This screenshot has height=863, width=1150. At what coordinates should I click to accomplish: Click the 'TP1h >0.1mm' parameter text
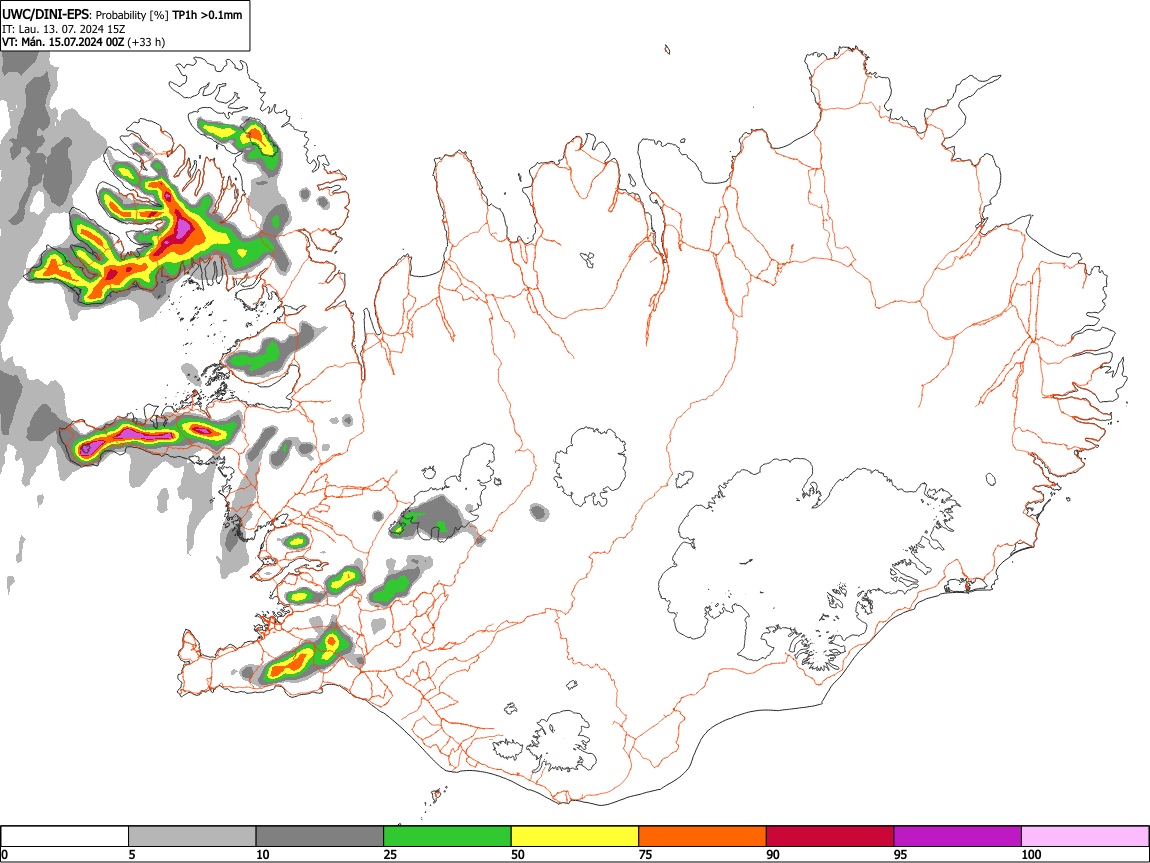207,15
